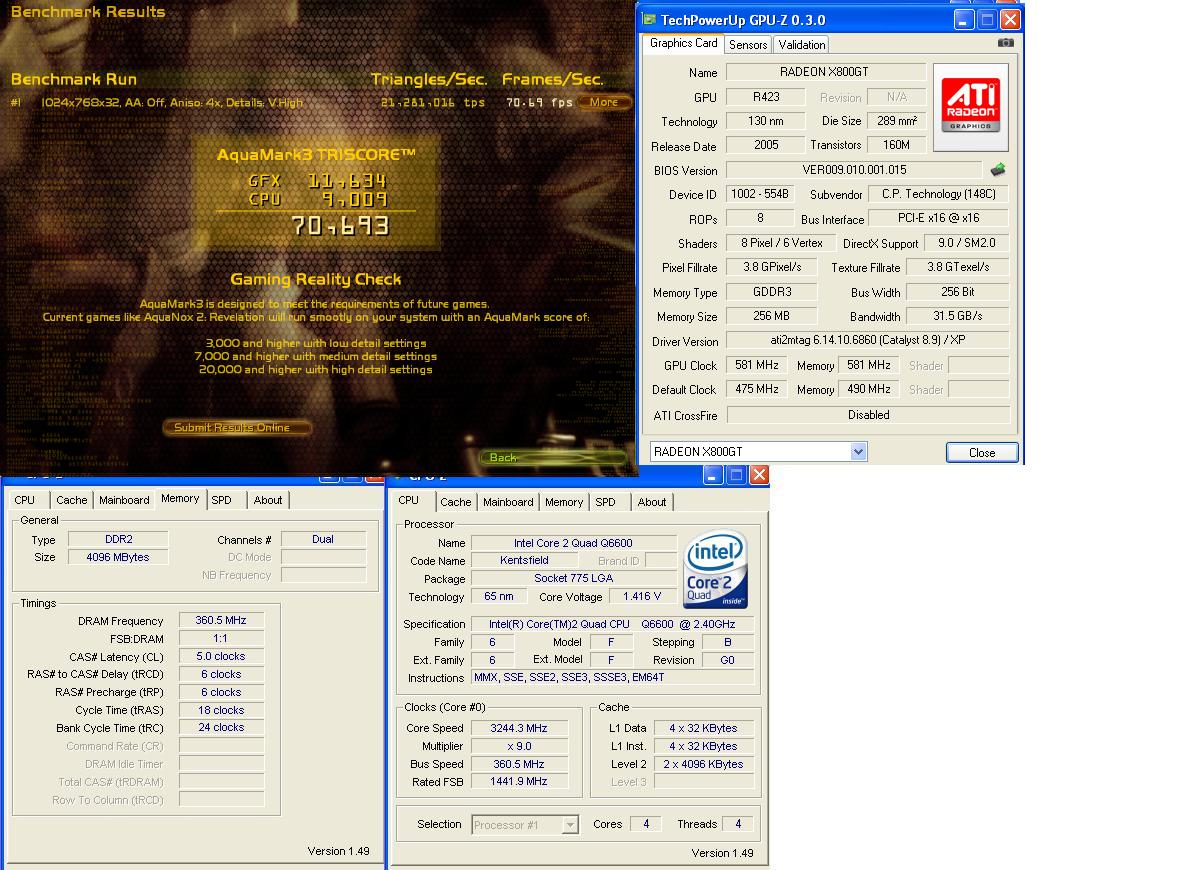Click the Default Clock value 475 MHz

pos(757,389)
